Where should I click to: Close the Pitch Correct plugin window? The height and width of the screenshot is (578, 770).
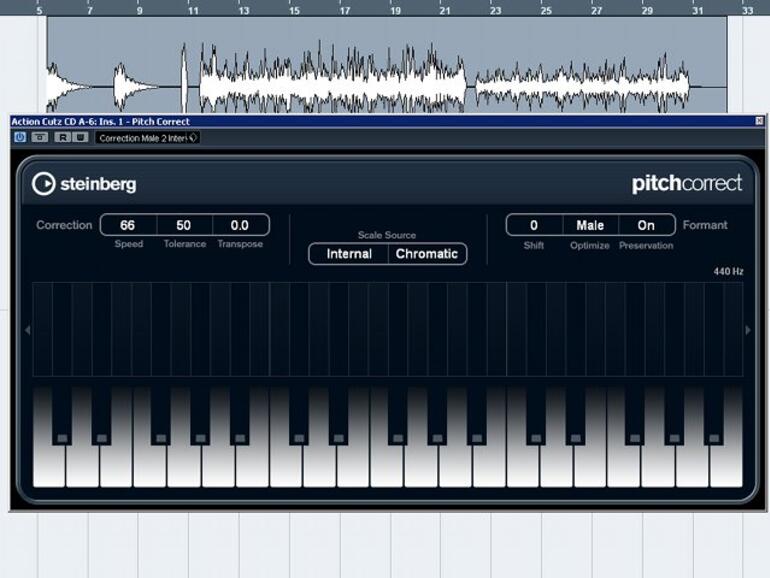759,121
